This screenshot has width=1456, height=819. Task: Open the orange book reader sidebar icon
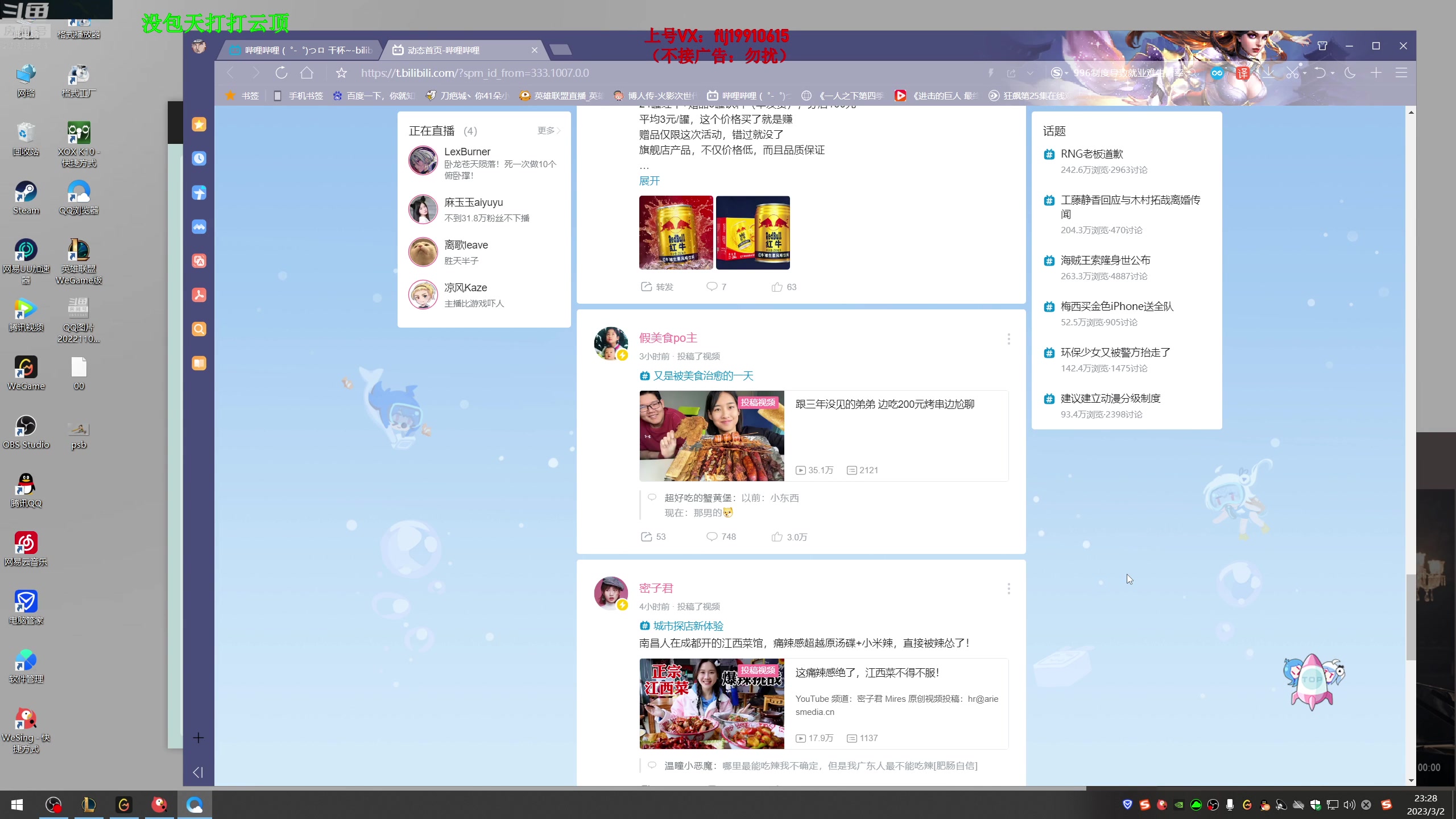coord(198,363)
